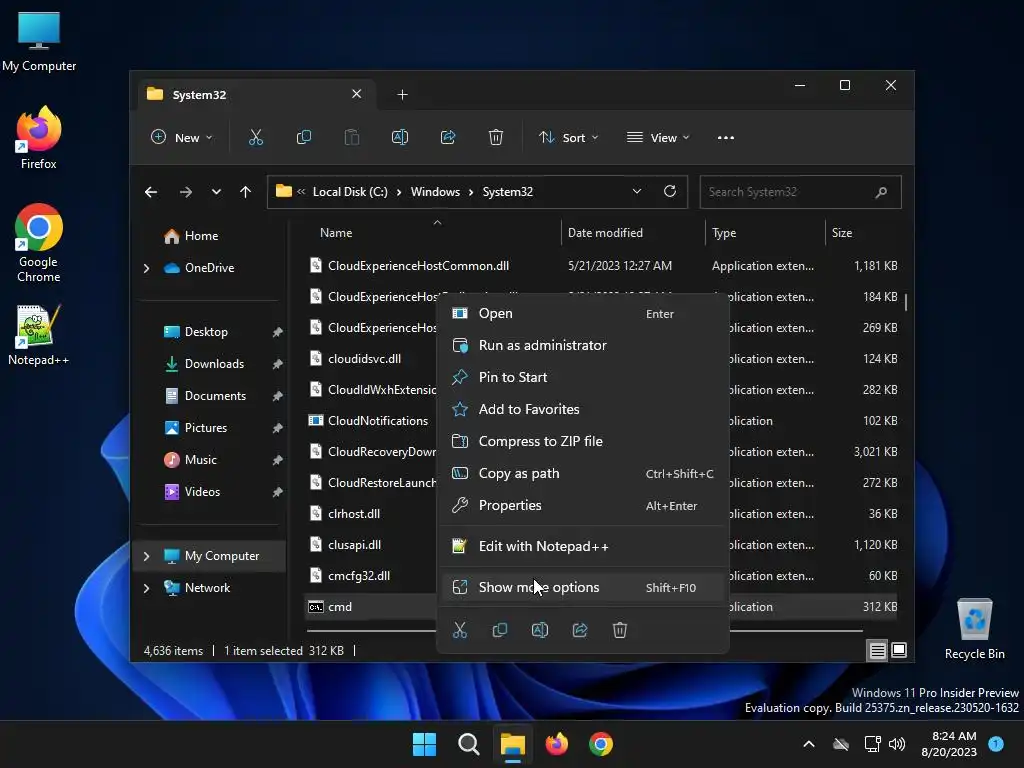Click the Cut icon in Explorer toolbar

255,138
